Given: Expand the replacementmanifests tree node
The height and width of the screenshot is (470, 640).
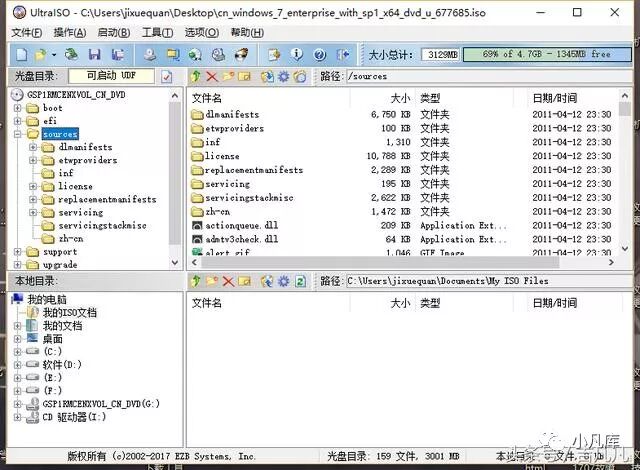Looking at the screenshot, I should coord(33,200).
